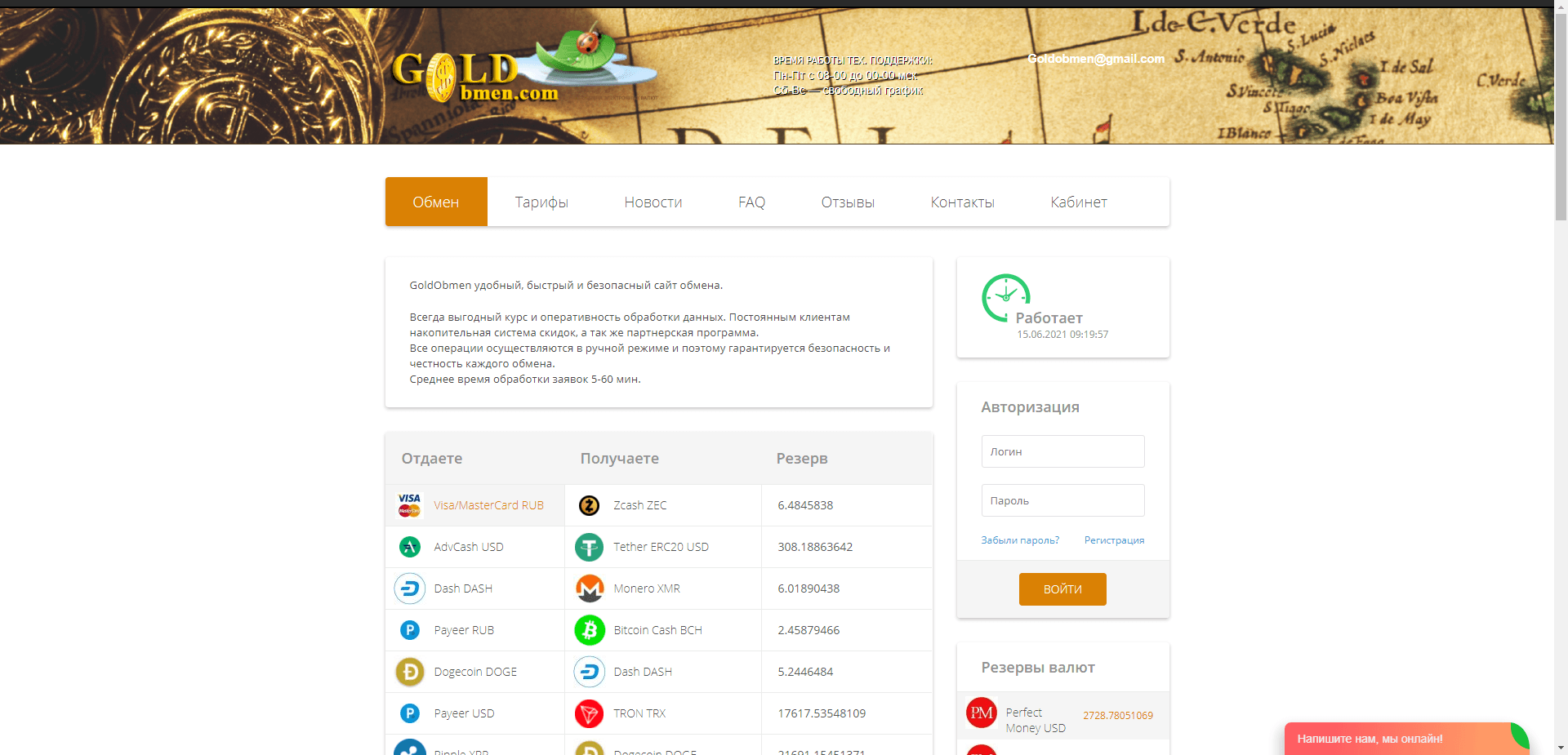Viewport: 1568px width, 755px height.
Task: Focus the Пароль input field
Action: point(1062,500)
